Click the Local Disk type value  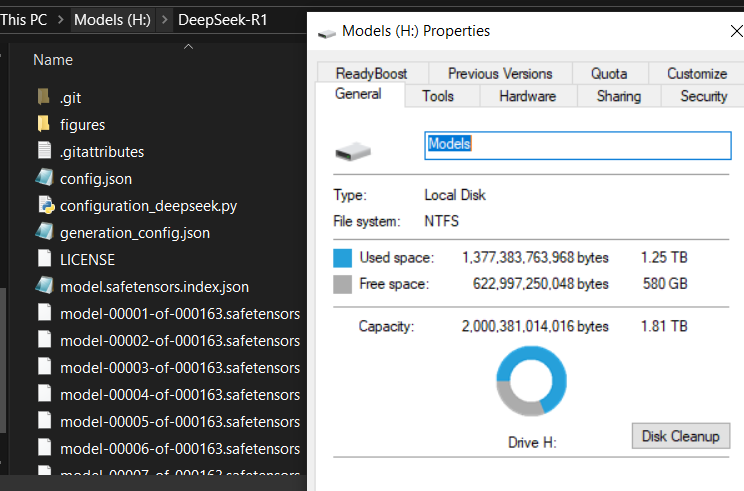coord(455,195)
